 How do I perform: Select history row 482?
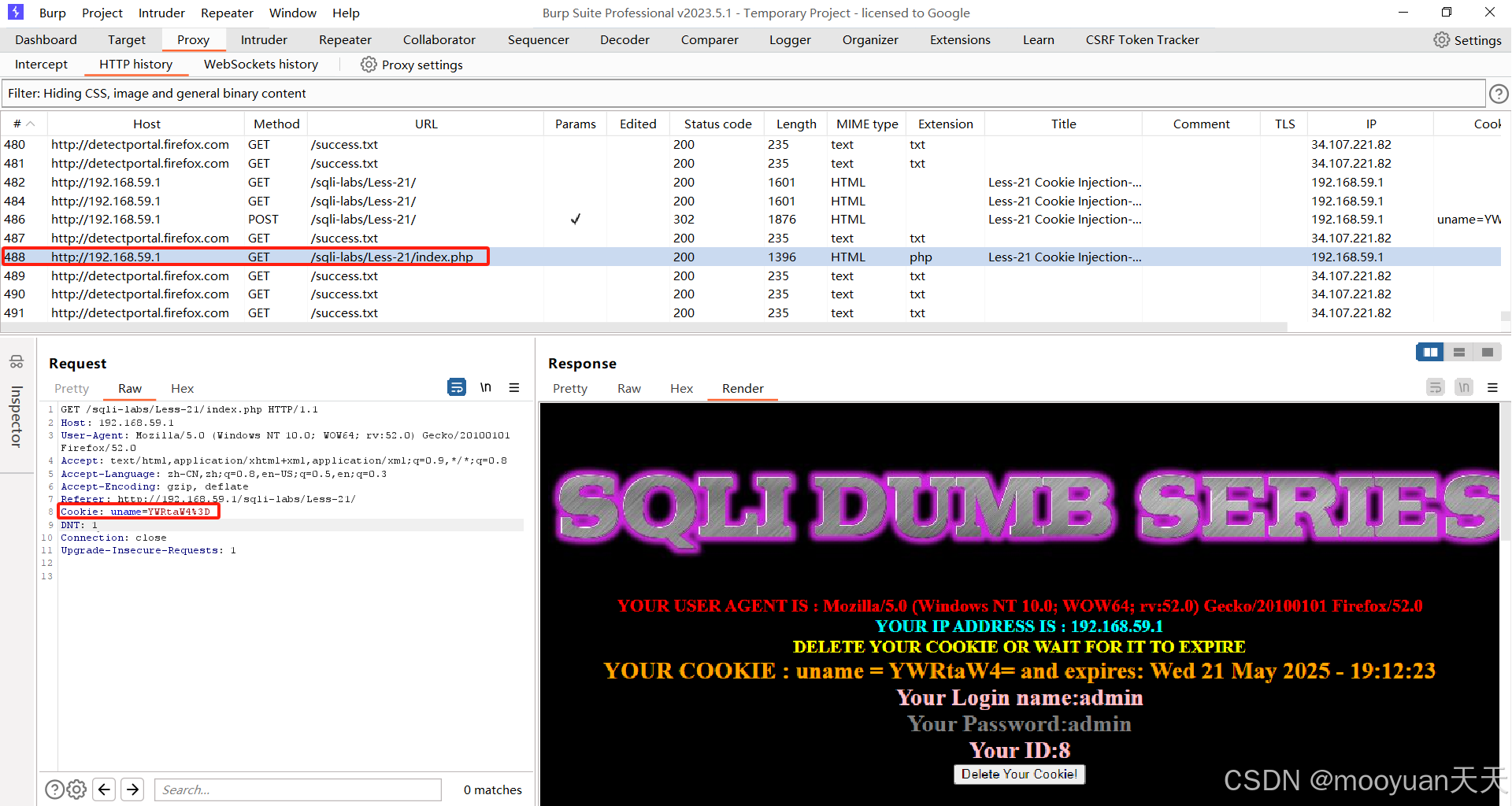pyautogui.click(x=752, y=182)
